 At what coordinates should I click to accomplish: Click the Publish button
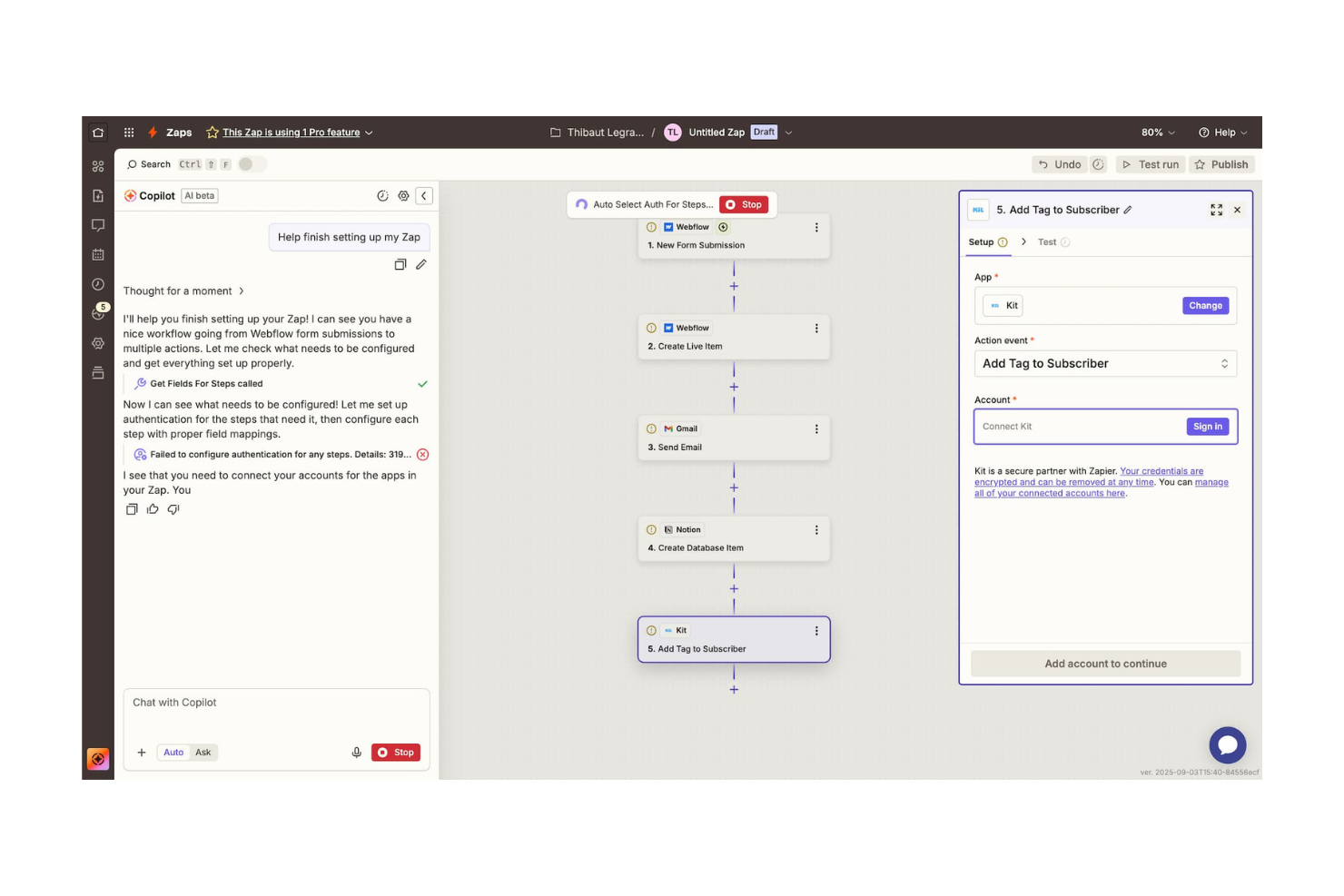click(x=1221, y=164)
